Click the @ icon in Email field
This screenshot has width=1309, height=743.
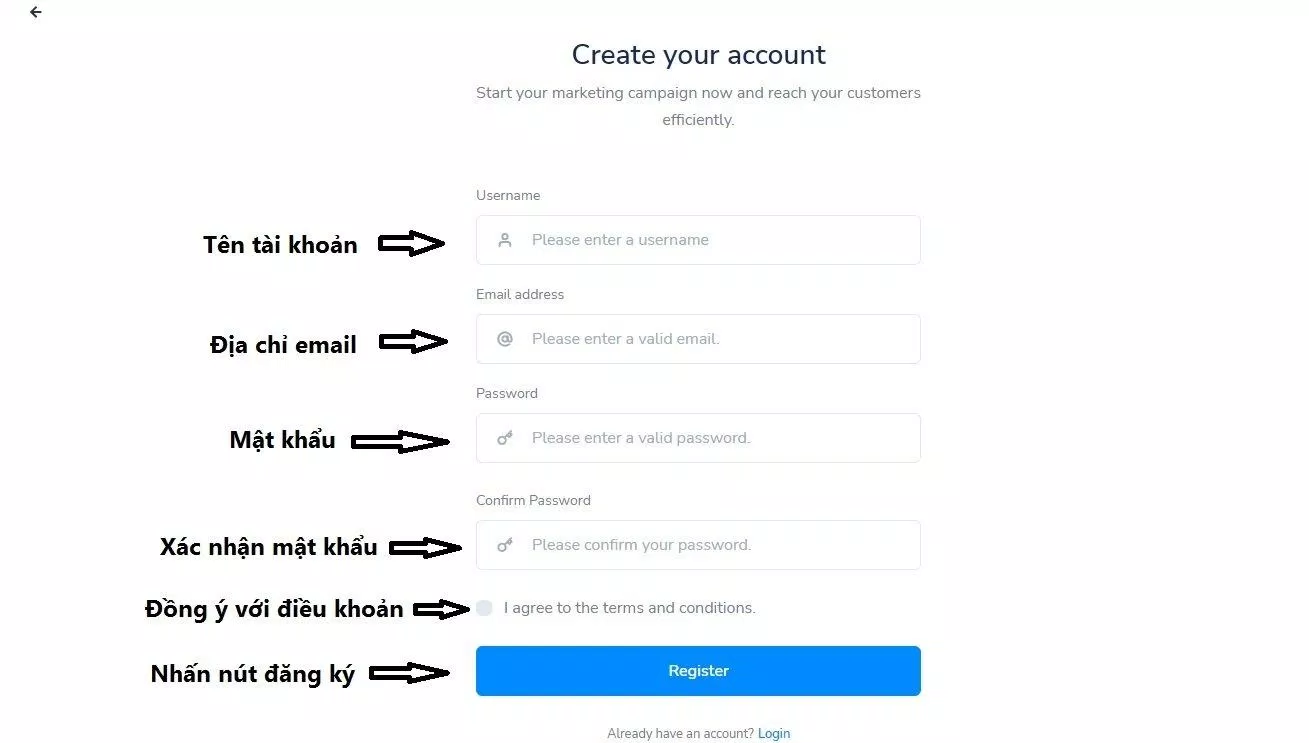coord(505,339)
